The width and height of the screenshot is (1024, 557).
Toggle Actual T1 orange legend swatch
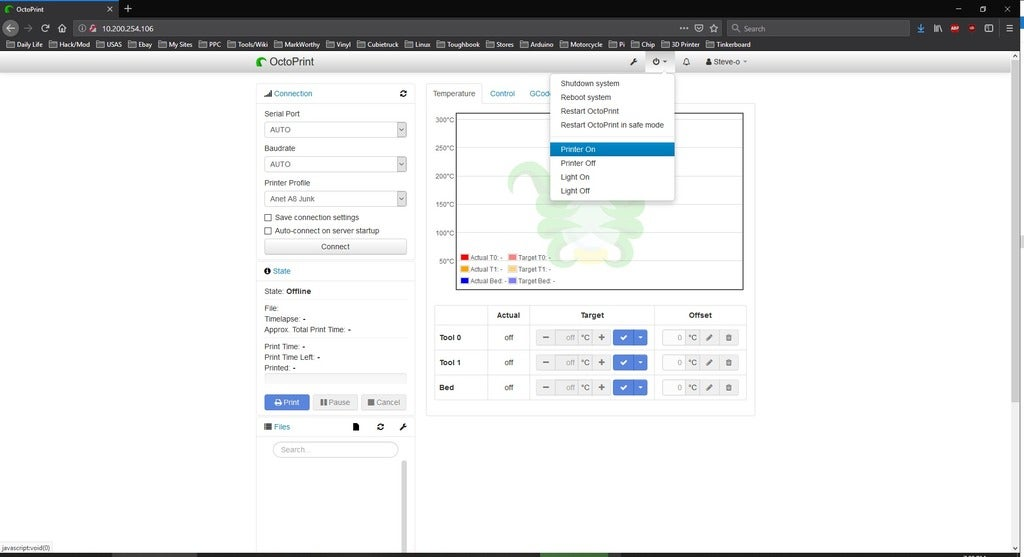(x=464, y=269)
